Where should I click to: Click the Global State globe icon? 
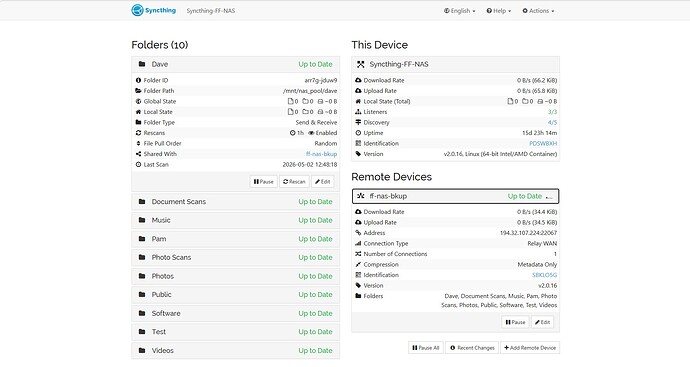click(138, 101)
